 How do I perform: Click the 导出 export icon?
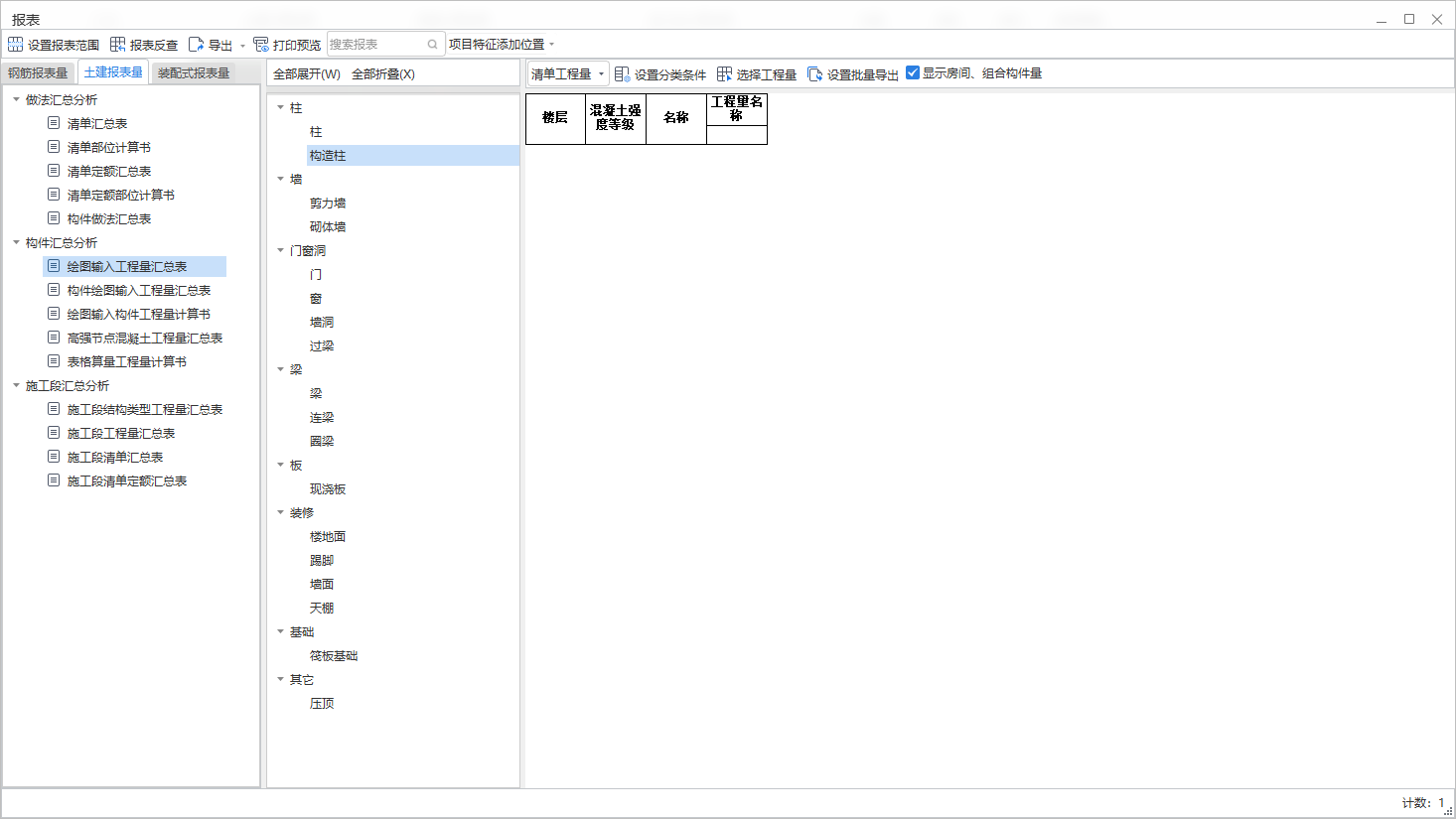(196, 45)
